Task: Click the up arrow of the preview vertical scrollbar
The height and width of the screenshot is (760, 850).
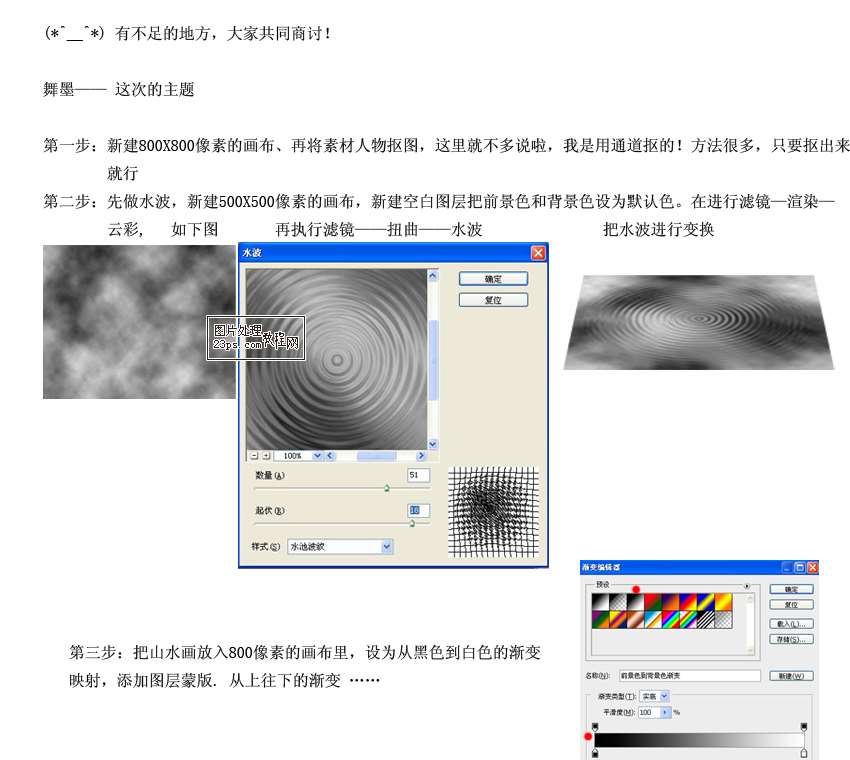Action: [x=433, y=275]
